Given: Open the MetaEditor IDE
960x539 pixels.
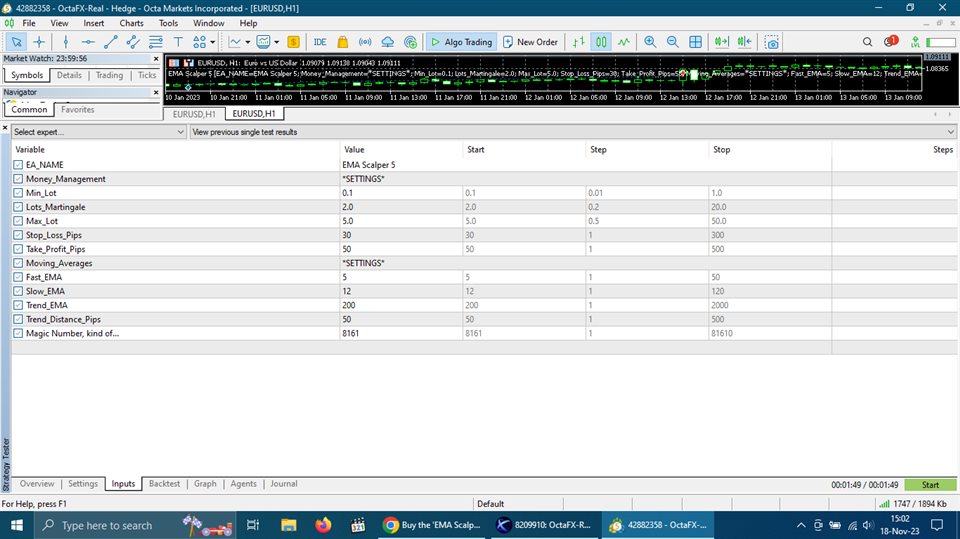Looking at the screenshot, I should tap(320, 42).
